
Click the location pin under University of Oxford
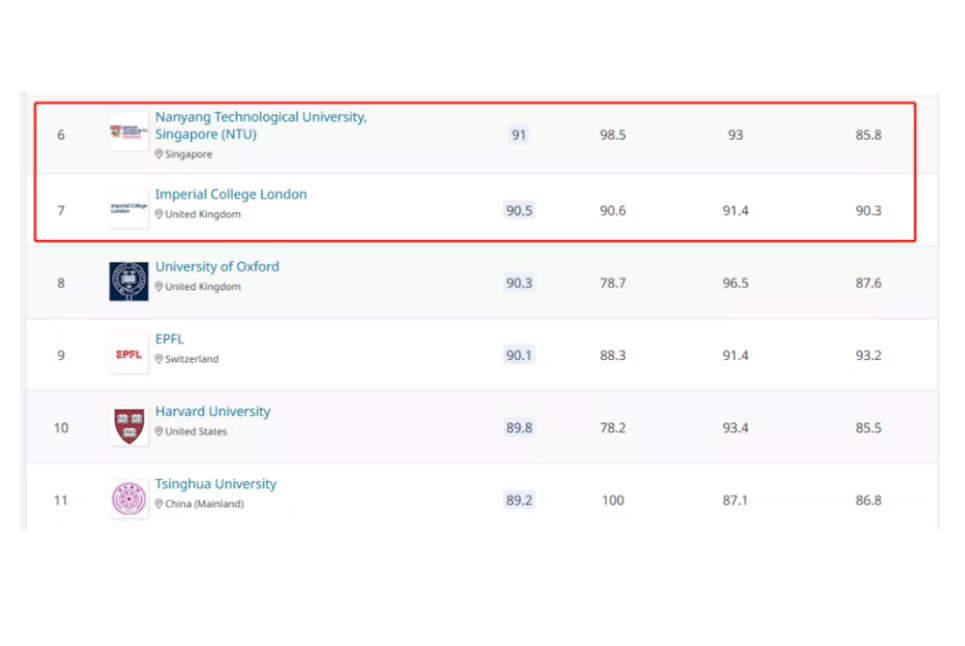click(x=159, y=287)
